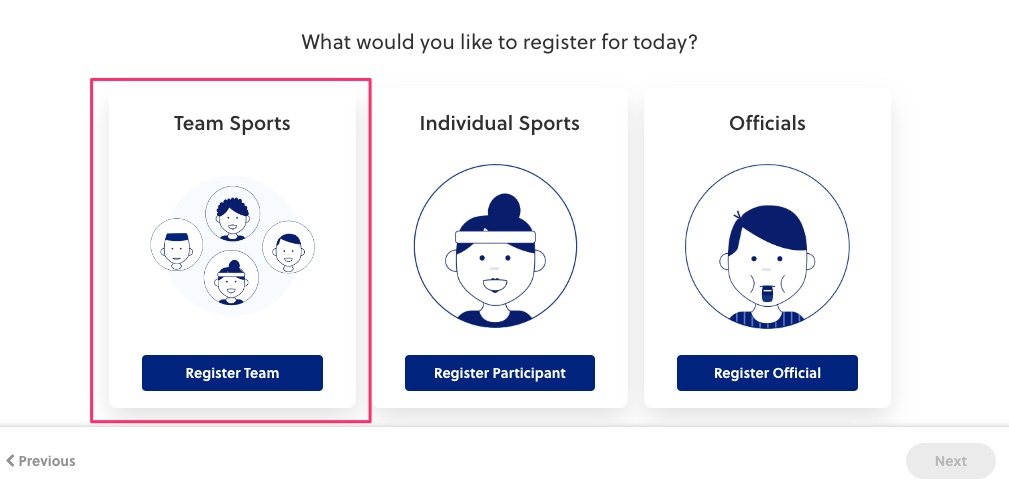Click the referee's whistle in Officials avatar
Viewport: 1009px width, 494px height.
(767, 293)
